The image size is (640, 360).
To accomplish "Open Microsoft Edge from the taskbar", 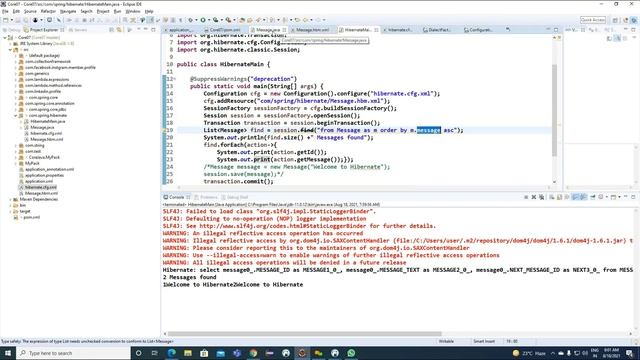I will [x=171, y=353].
